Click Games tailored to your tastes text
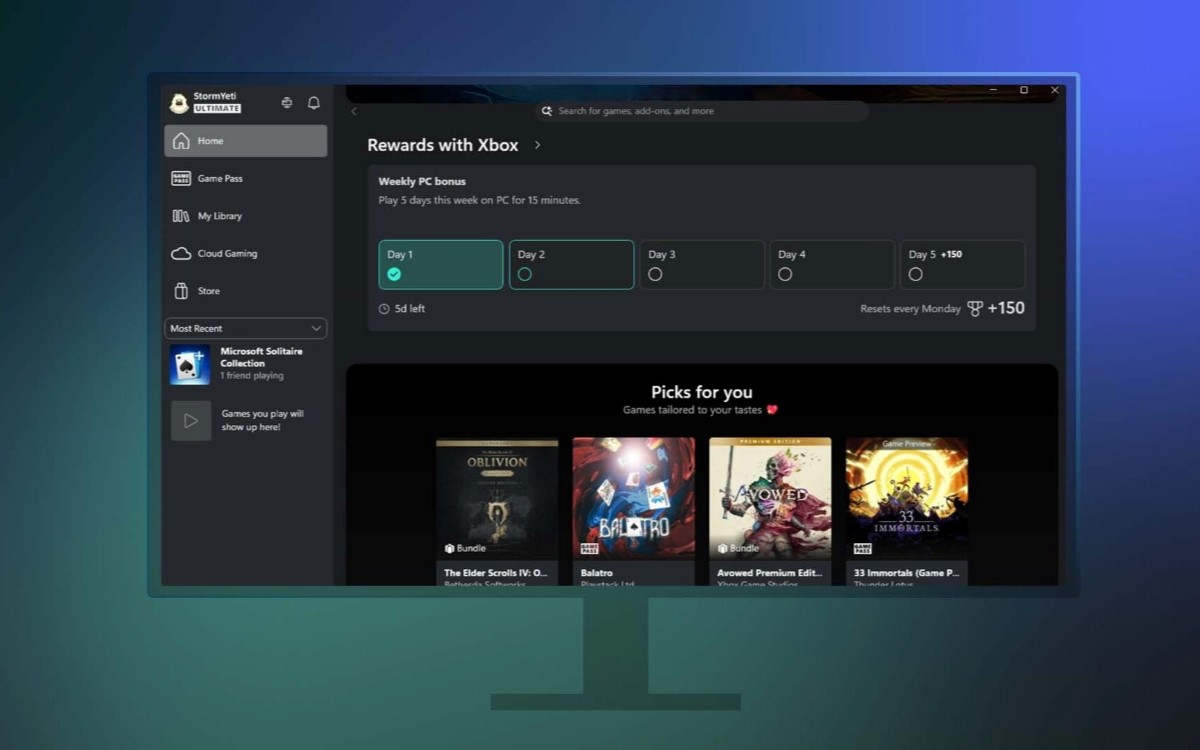 pos(692,410)
